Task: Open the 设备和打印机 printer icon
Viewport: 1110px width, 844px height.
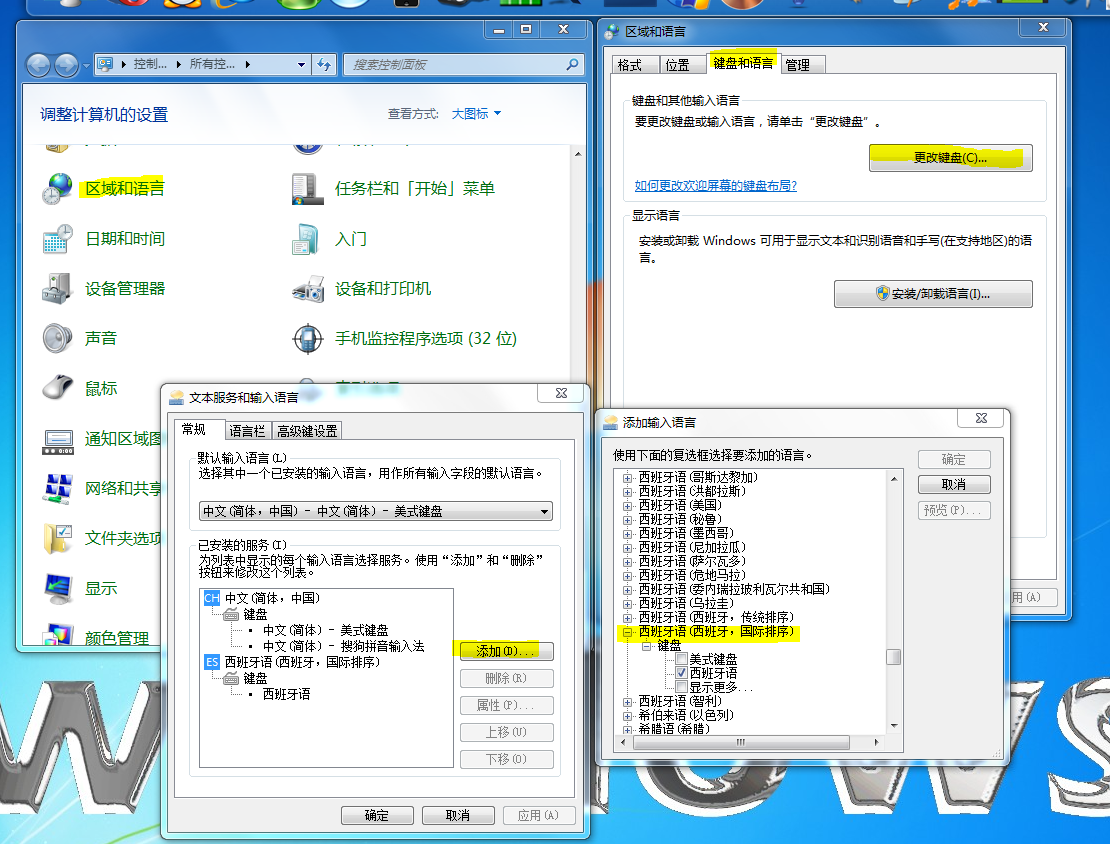Action: click(308, 289)
